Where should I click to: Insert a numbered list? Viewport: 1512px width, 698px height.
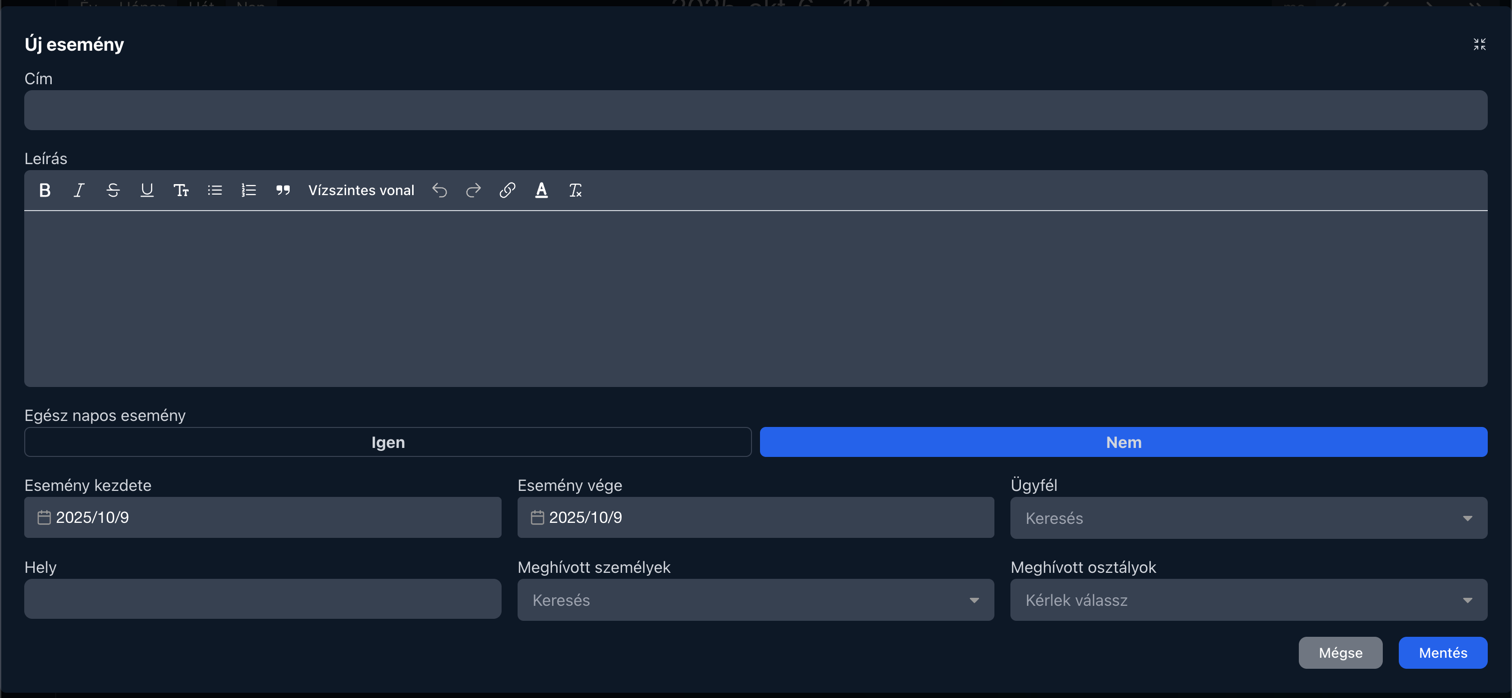coord(249,190)
